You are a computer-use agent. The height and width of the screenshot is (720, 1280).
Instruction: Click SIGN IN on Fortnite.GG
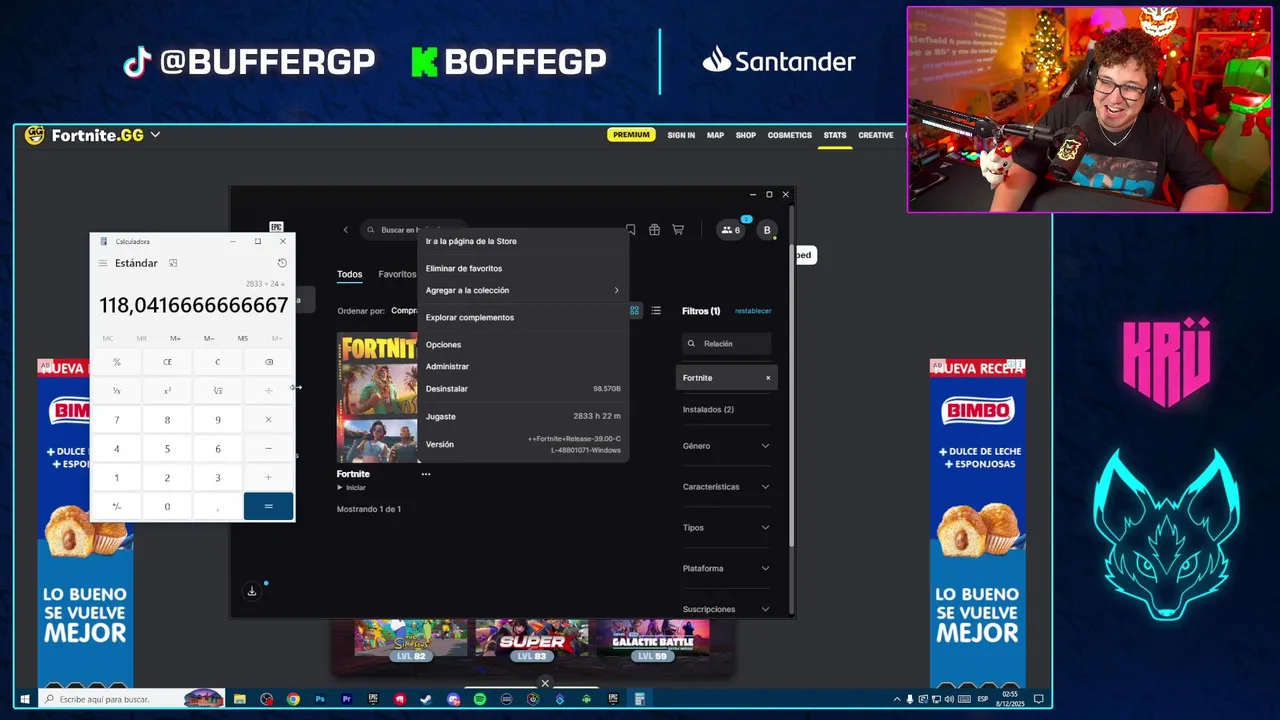pos(681,135)
